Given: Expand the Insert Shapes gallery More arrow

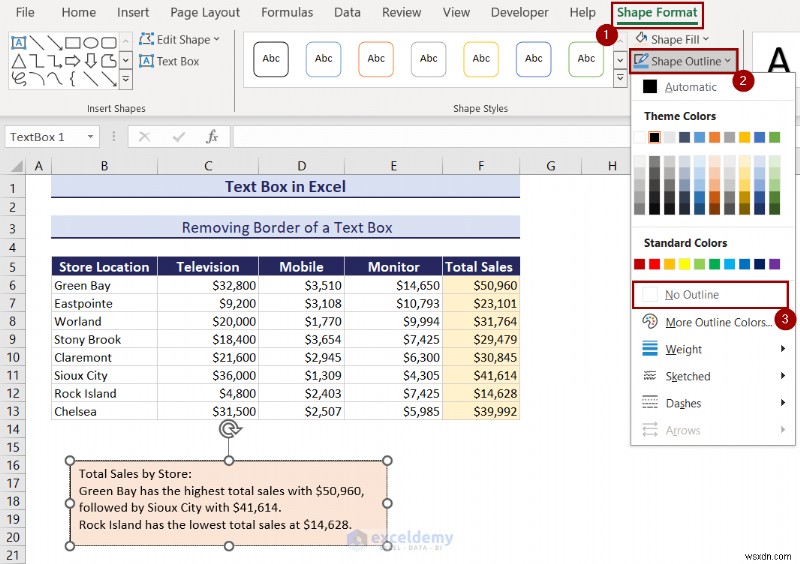Looking at the screenshot, I should click(126, 80).
